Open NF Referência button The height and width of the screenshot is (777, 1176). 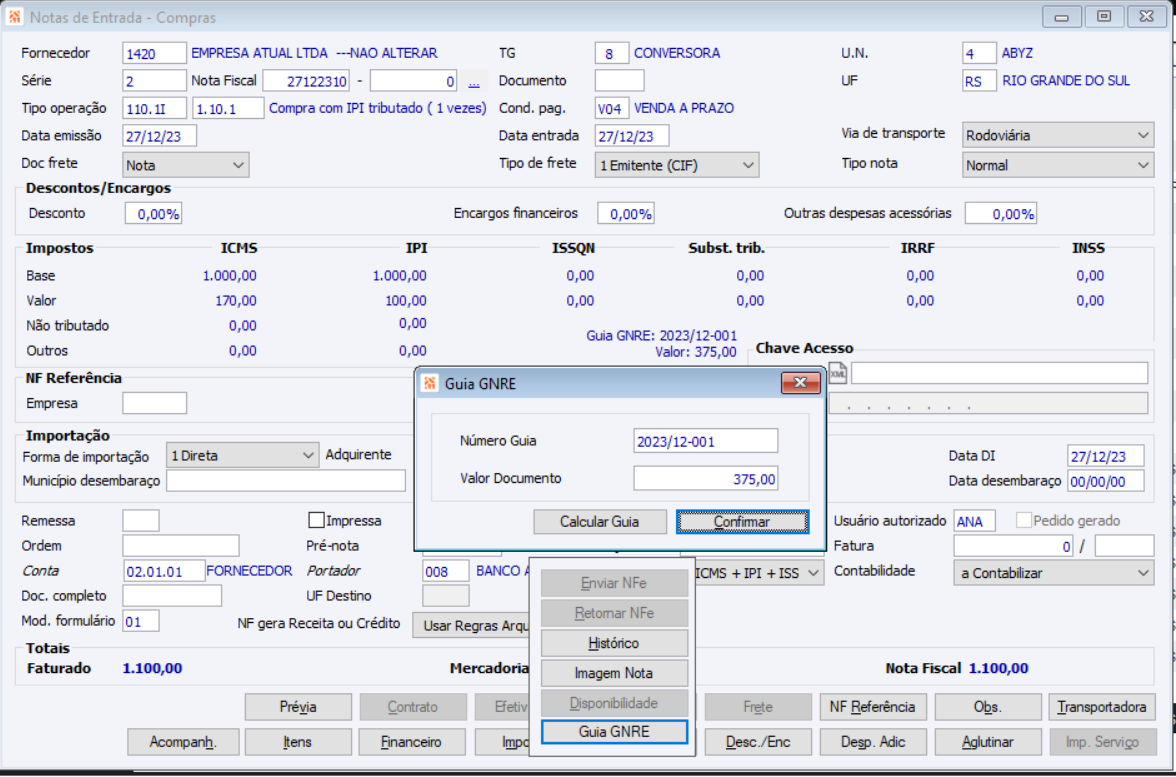pyautogui.click(x=873, y=706)
